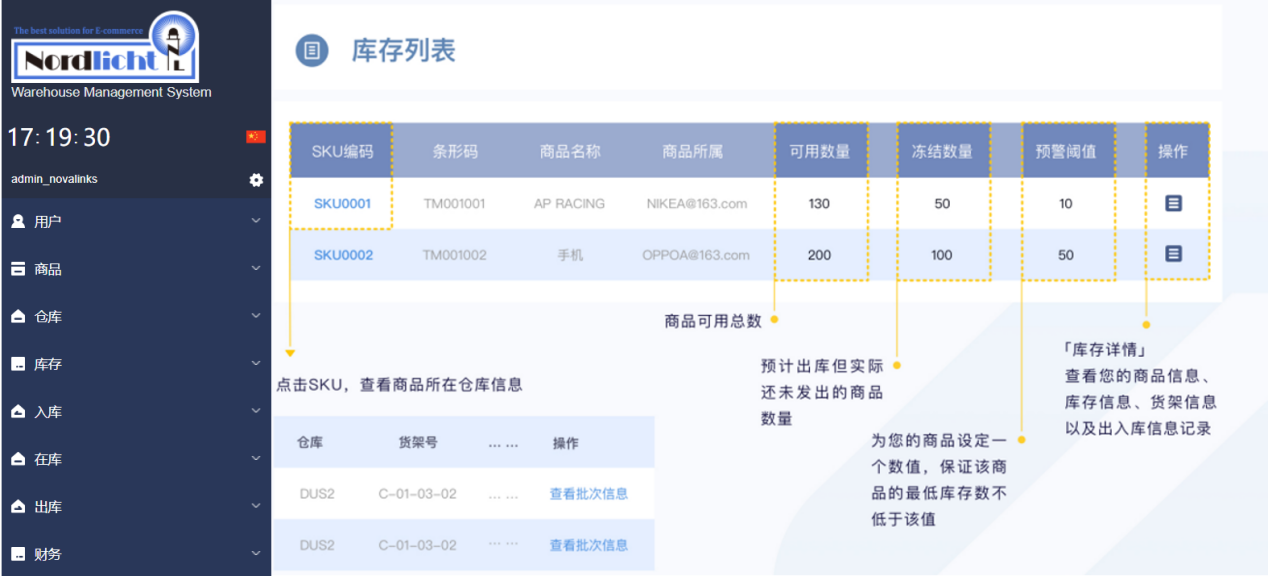Click the 库存列表 page header icon
This screenshot has height=576, width=1268.
point(310,50)
